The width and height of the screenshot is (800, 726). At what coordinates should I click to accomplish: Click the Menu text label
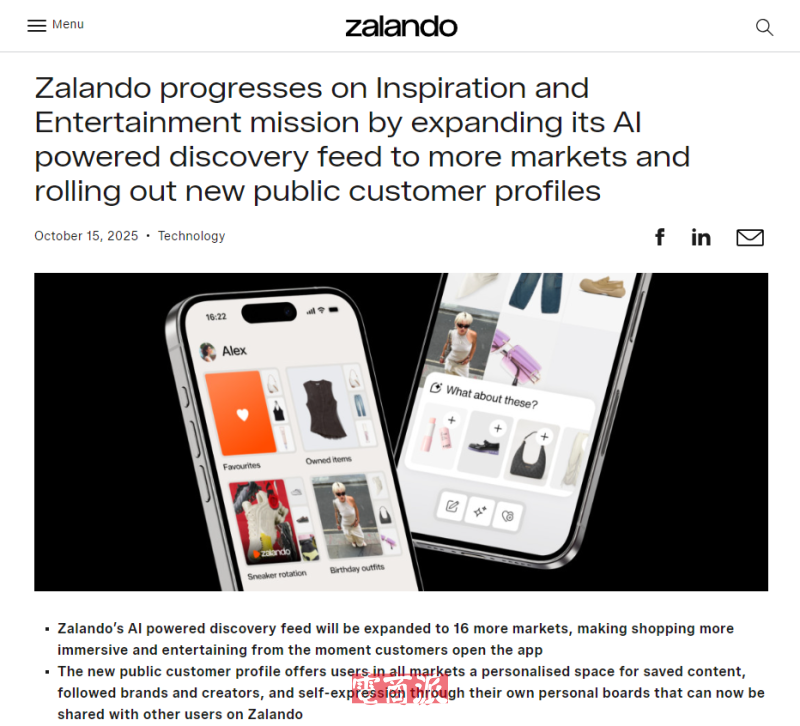click(x=68, y=24)
